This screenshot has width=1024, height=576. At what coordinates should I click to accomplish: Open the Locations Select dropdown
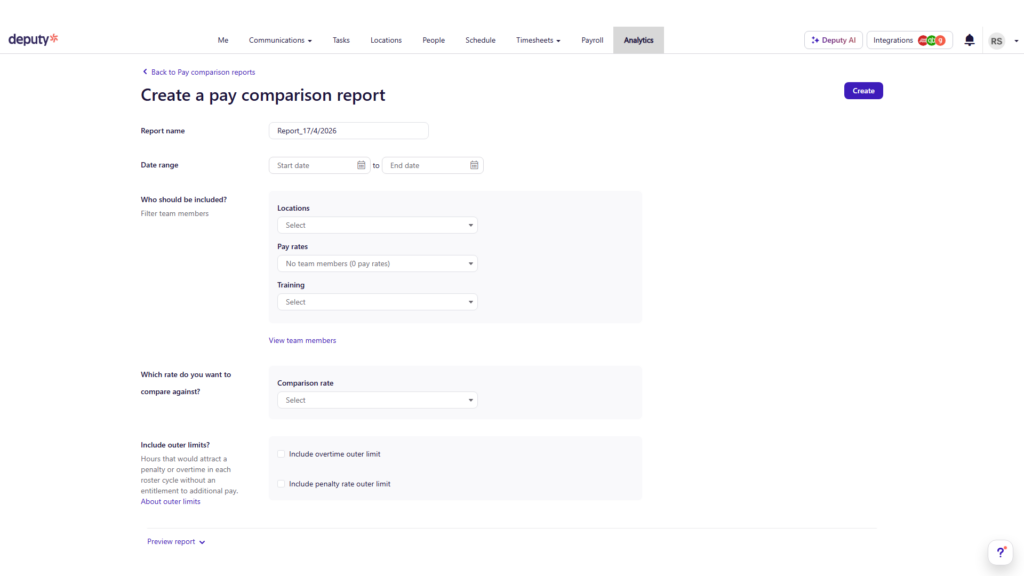click(377, 225)
